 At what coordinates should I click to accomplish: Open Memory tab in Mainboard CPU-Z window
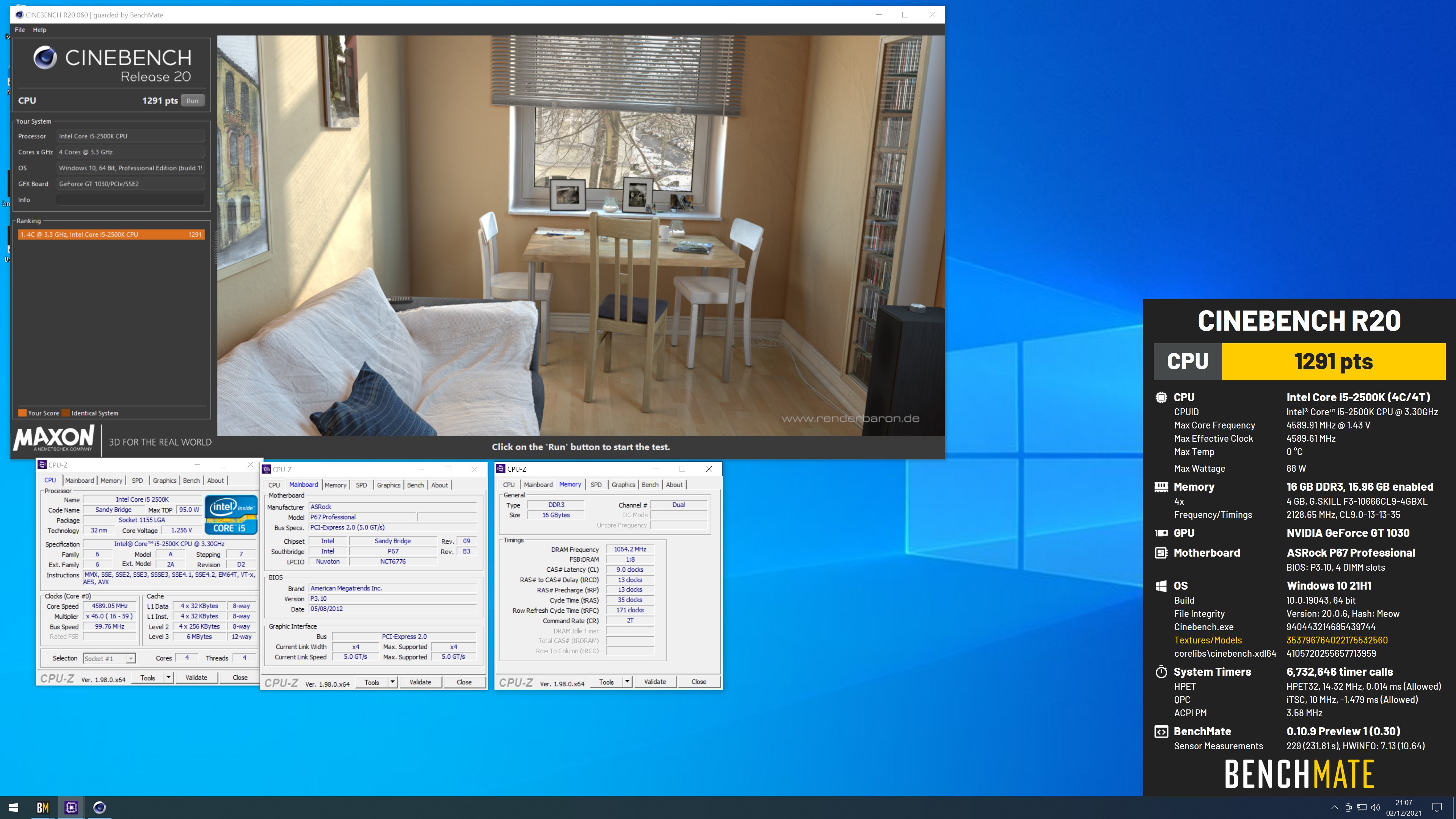335,485
